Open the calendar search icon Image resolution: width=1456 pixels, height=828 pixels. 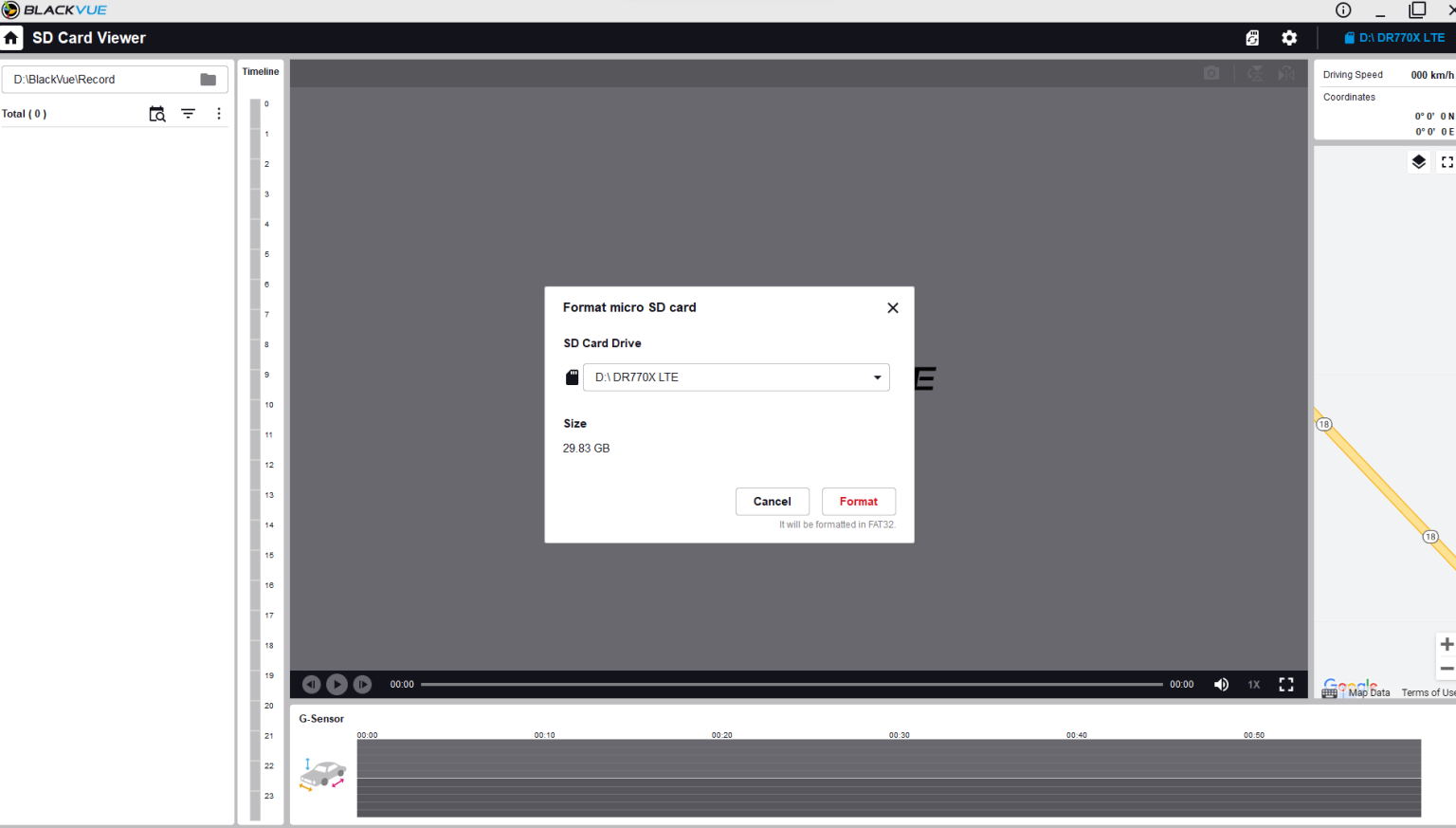(x=157, y=114)
